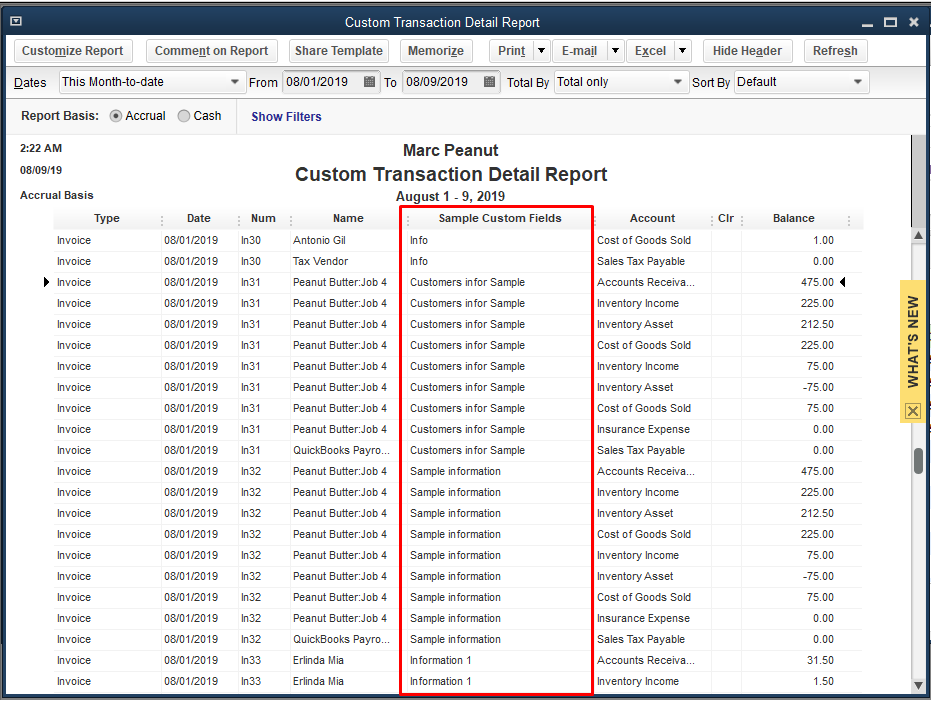The width and height of the screenshot is (931, 705).
Task: Click the window menu icon in title bar
Action: click(x=16, y=21)
